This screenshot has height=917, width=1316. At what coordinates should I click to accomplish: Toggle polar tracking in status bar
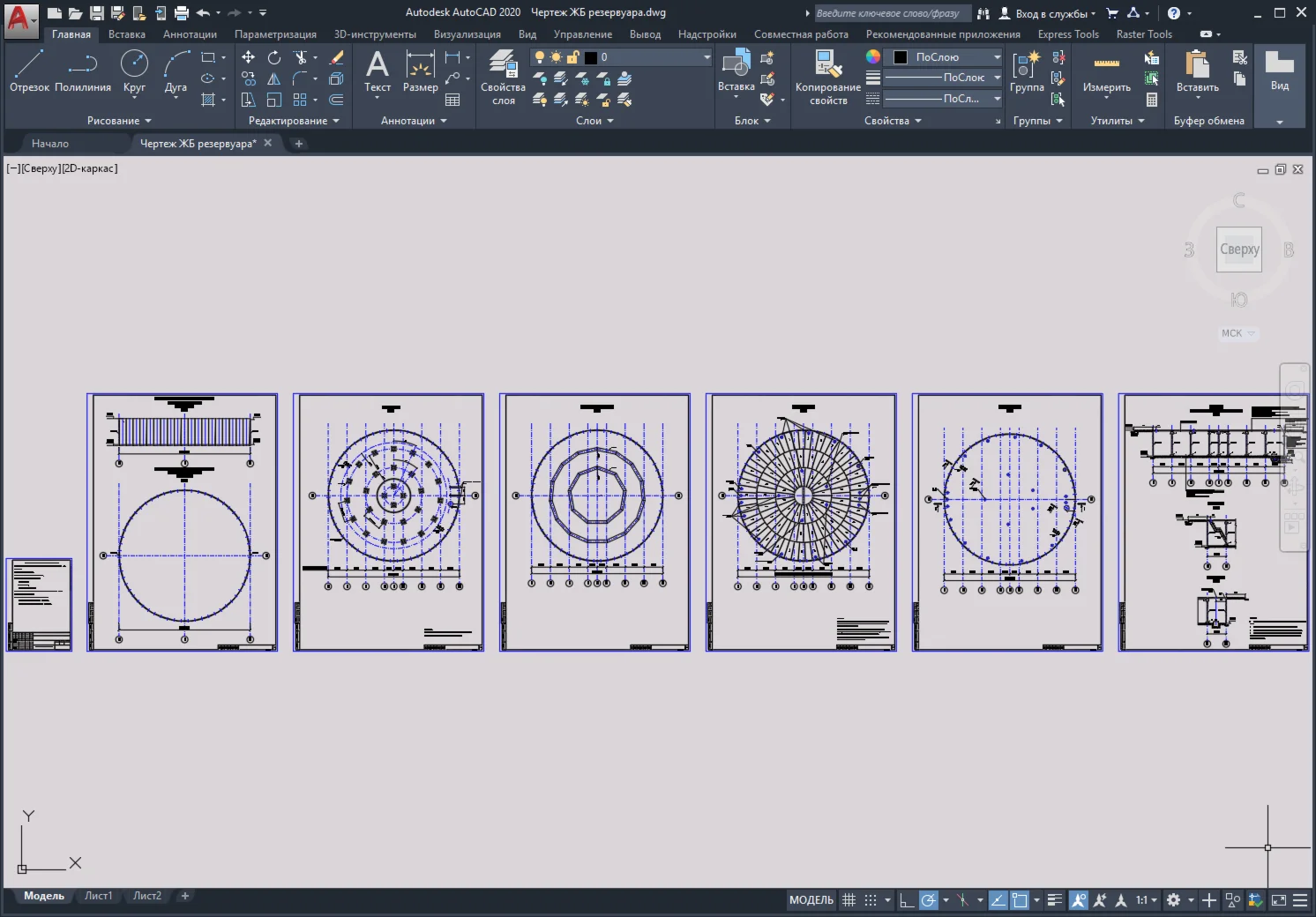(928, 900)
